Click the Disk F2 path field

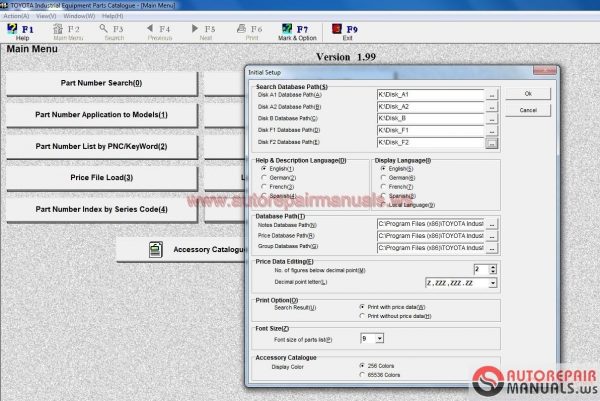pos(430,142)
